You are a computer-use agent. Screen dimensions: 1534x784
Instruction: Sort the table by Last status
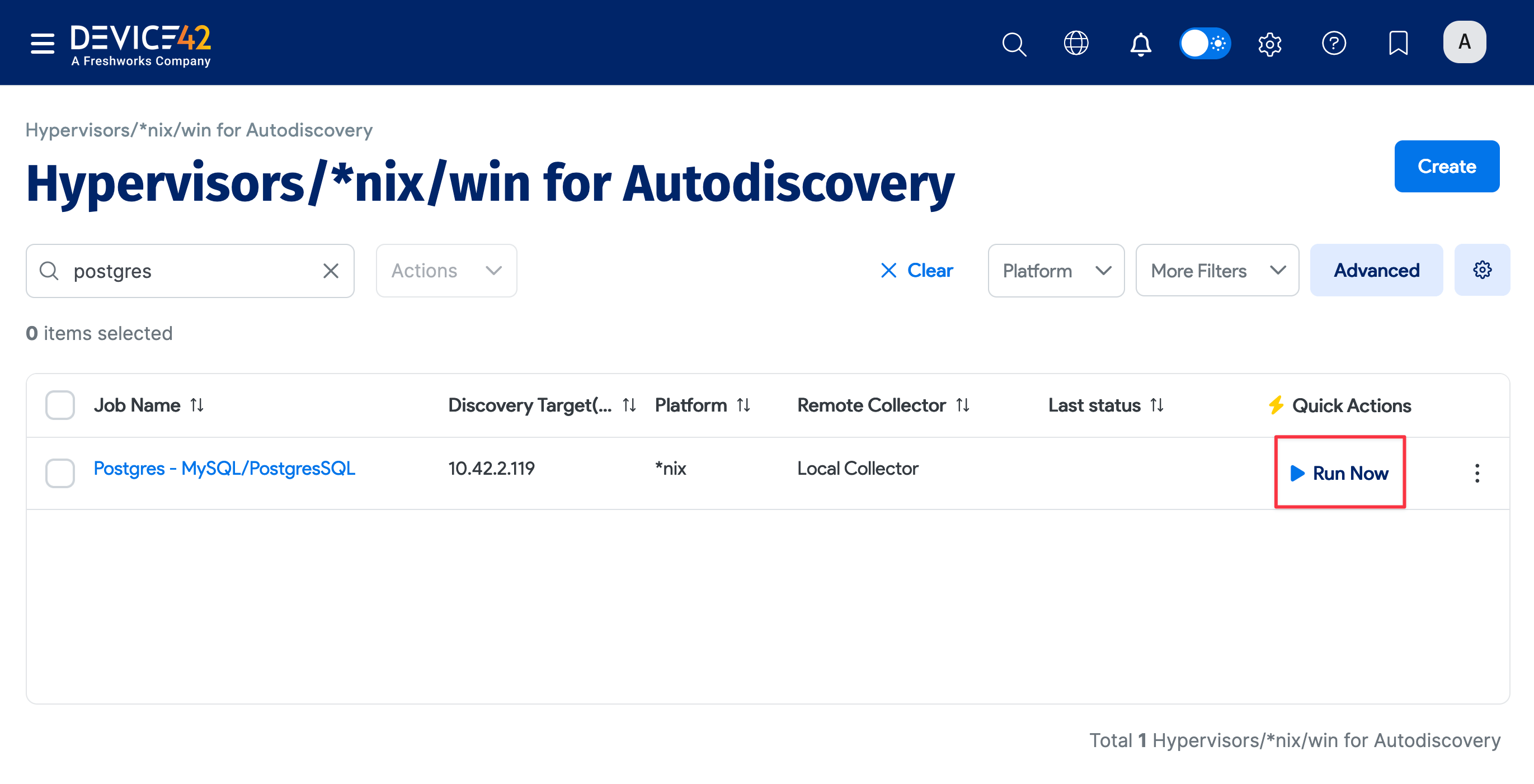1156,405
